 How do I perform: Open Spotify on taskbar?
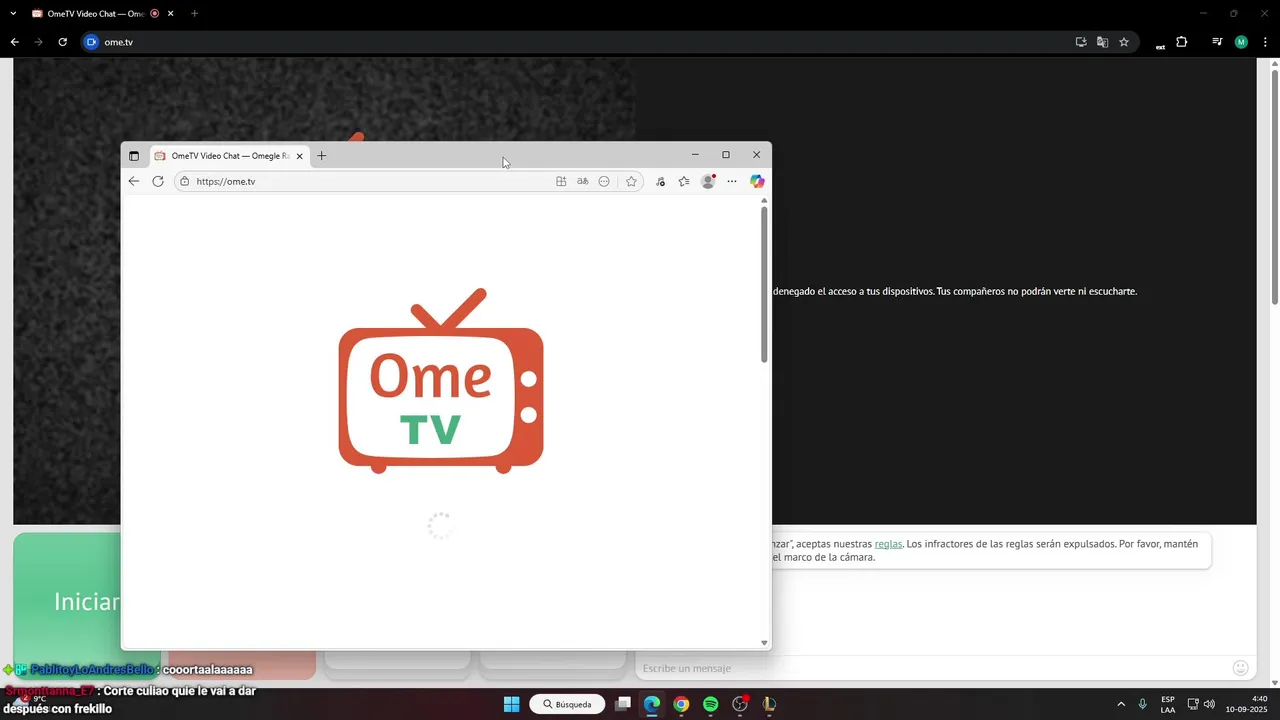pos(710,704)
